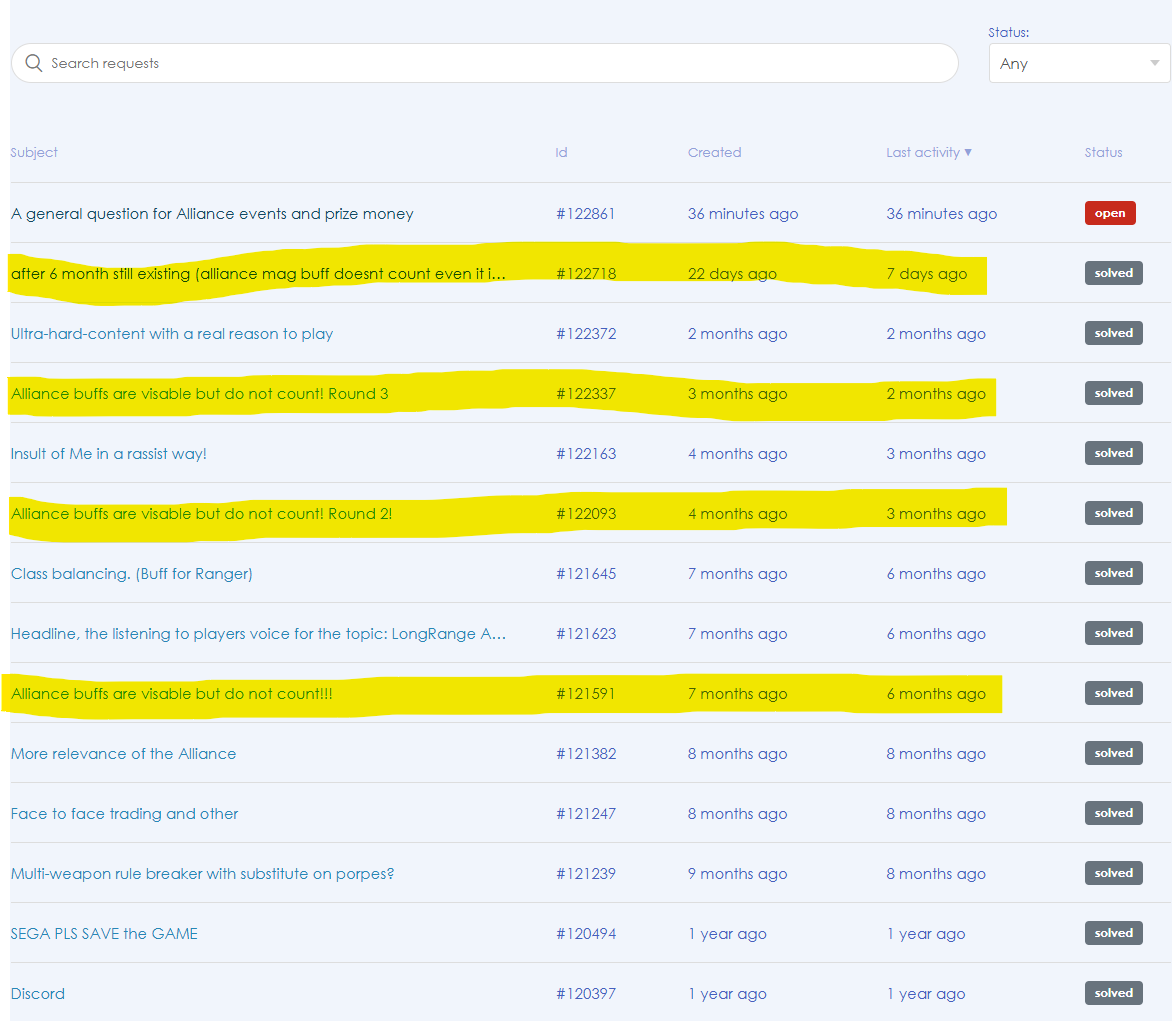Sort by the Status column header

pos(1103,152)
